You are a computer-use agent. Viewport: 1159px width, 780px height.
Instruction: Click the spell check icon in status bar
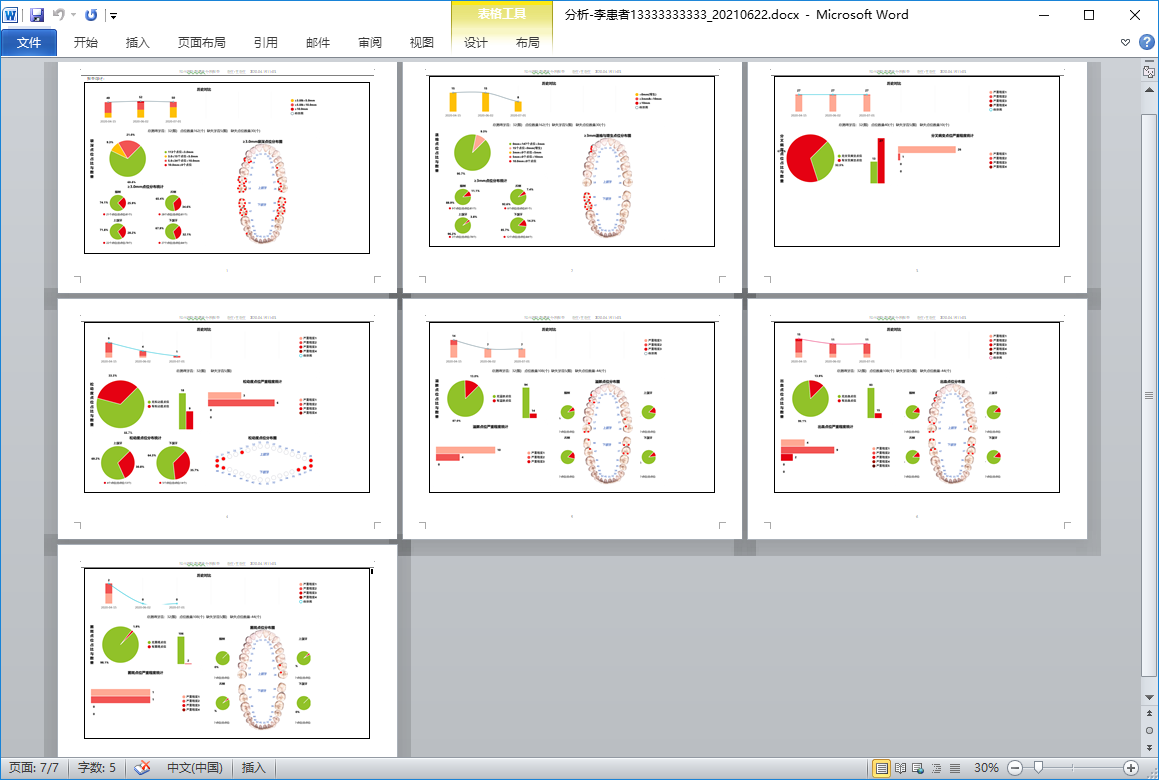[x=142, y=768]
